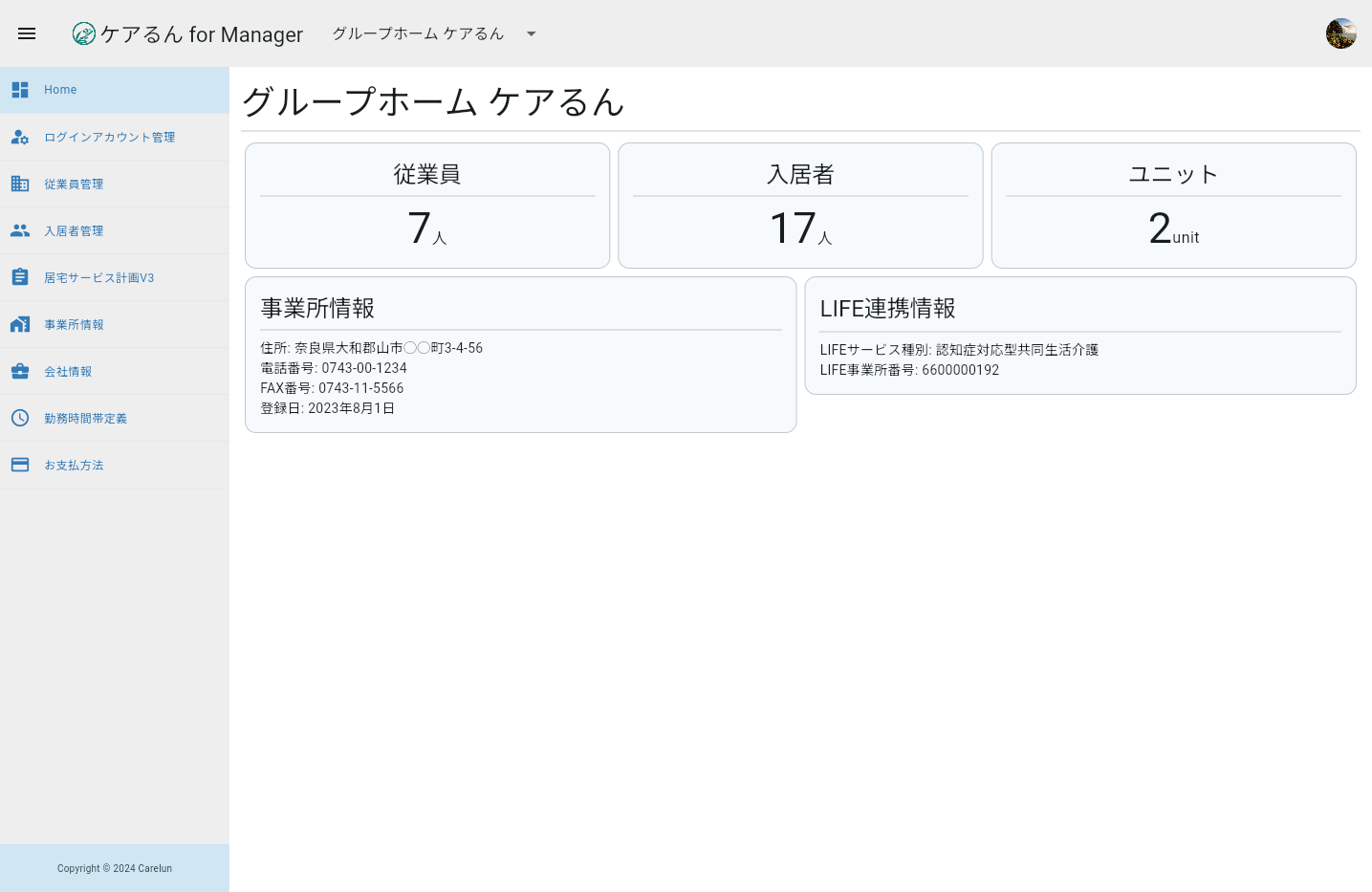Click the work hours definition clock icon
1372x892 pixels.
click(x=20, y=418)
